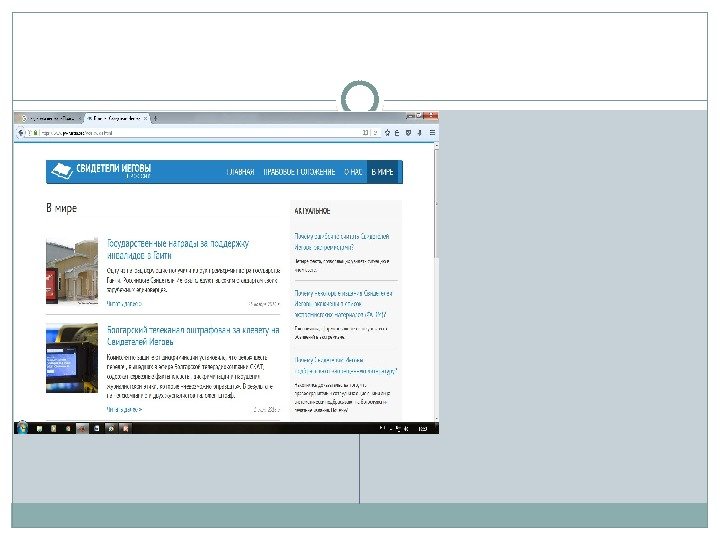Open the first Актуальное sidebar question link
This screenshot has width=720, height=540.
pos(342,242)
